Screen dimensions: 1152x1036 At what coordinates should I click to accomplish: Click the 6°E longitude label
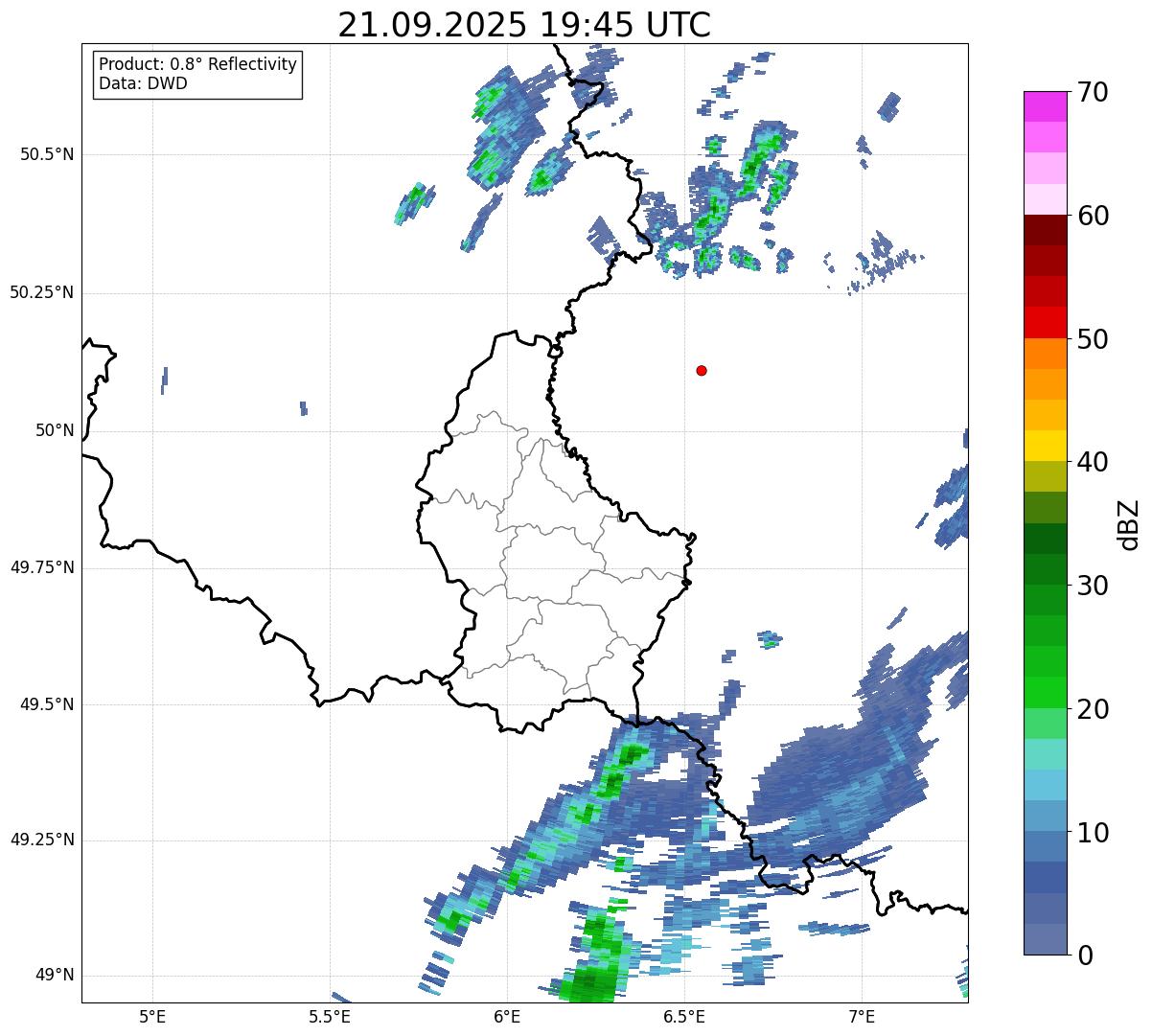(507, 1016)
